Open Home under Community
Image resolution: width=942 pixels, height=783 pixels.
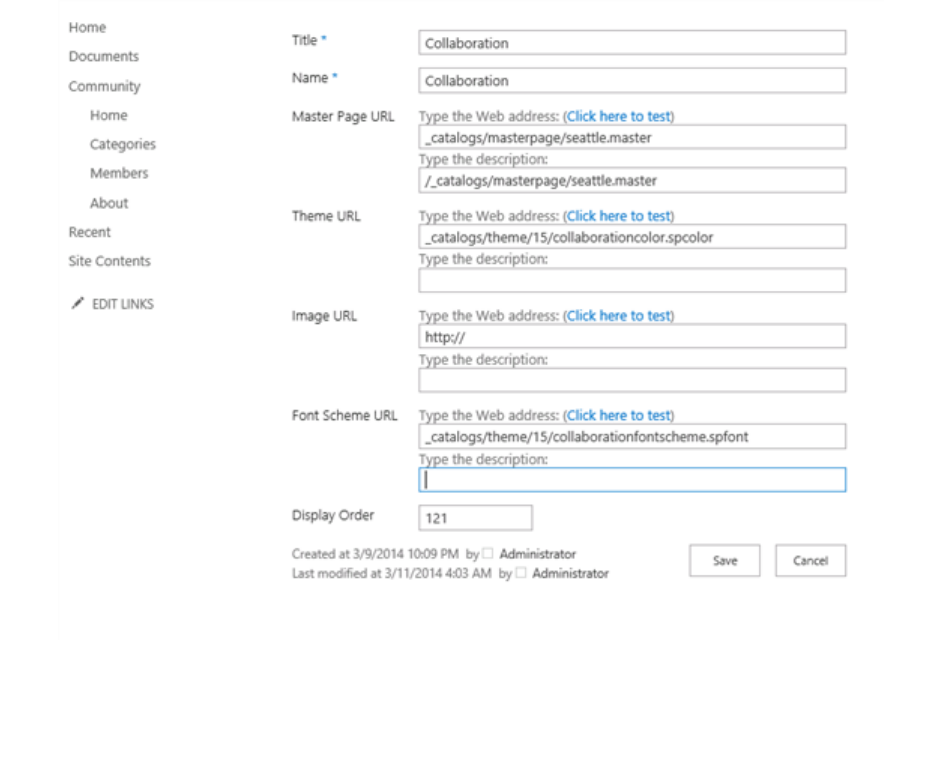(x=109, y=115)
